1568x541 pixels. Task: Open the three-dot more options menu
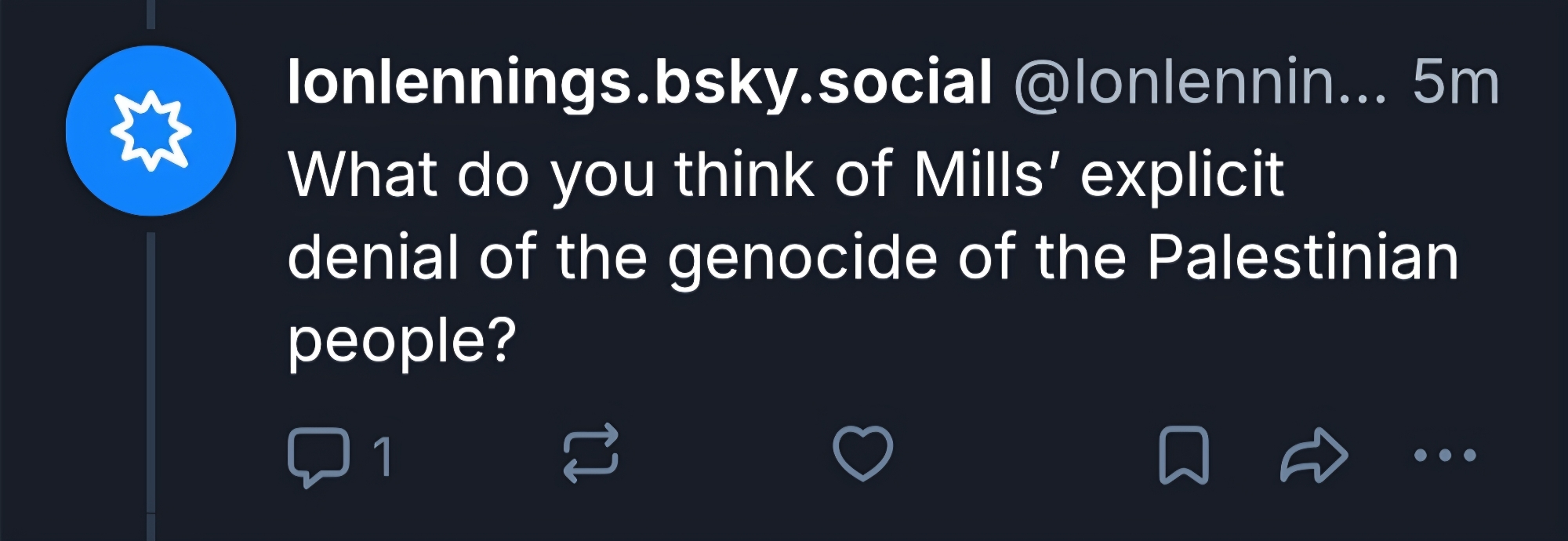[1446, 455]
